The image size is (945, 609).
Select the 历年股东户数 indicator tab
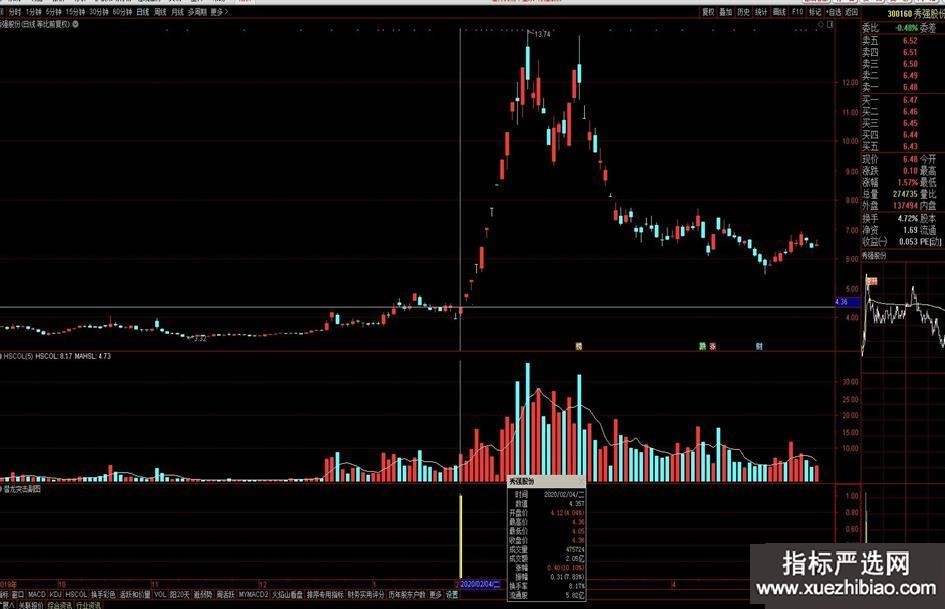407,595
